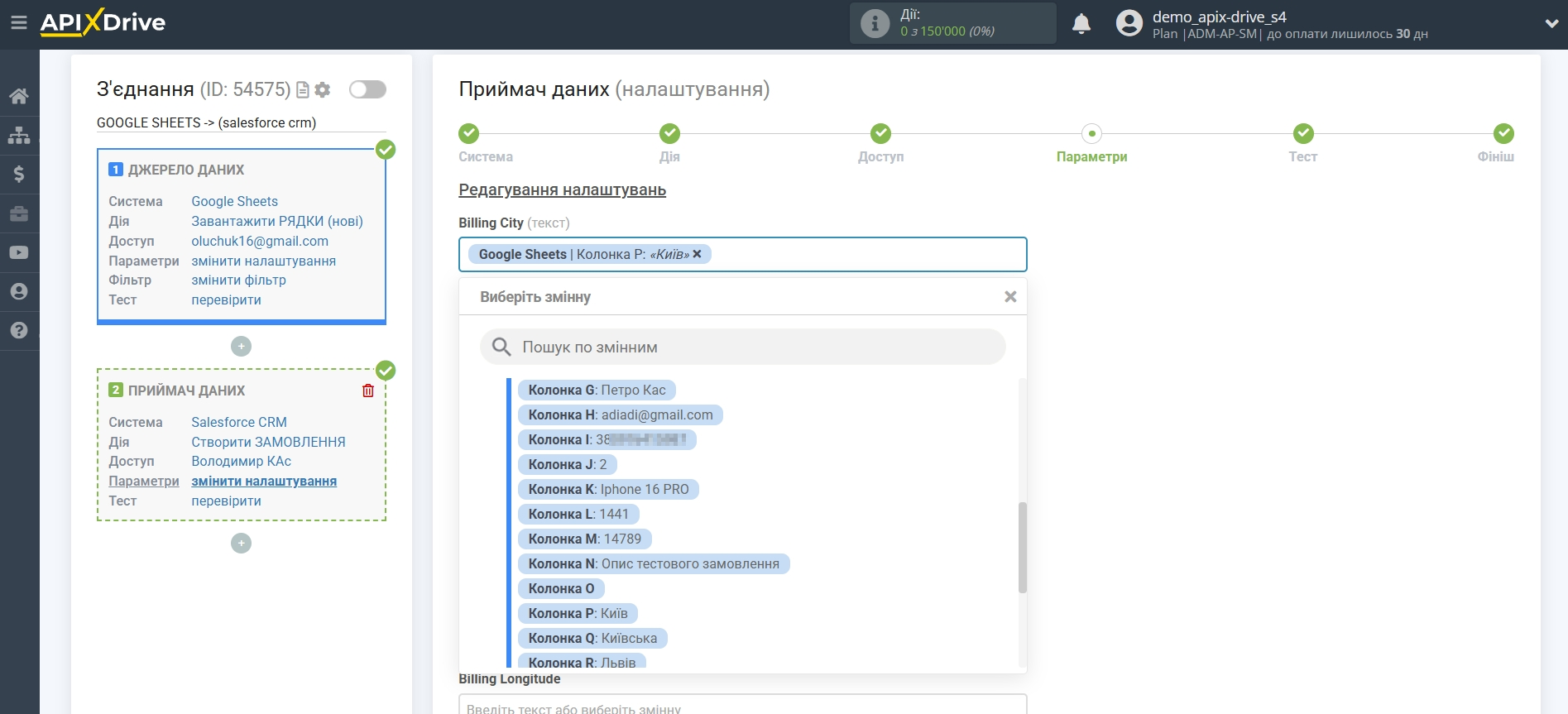Click the Billing Longitude input field

pyautogui.click(x=743, y=704)
